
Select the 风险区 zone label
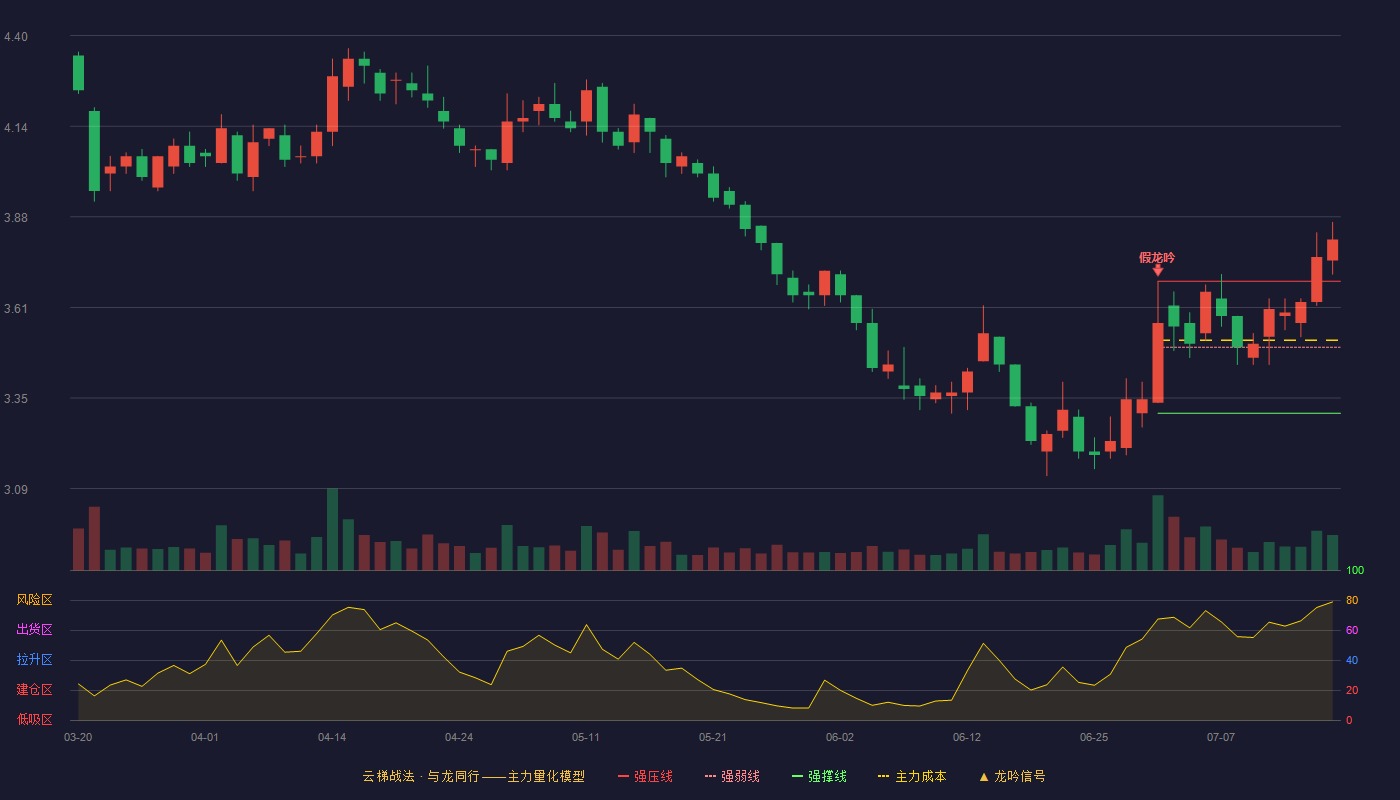click(x=34, y=600)
